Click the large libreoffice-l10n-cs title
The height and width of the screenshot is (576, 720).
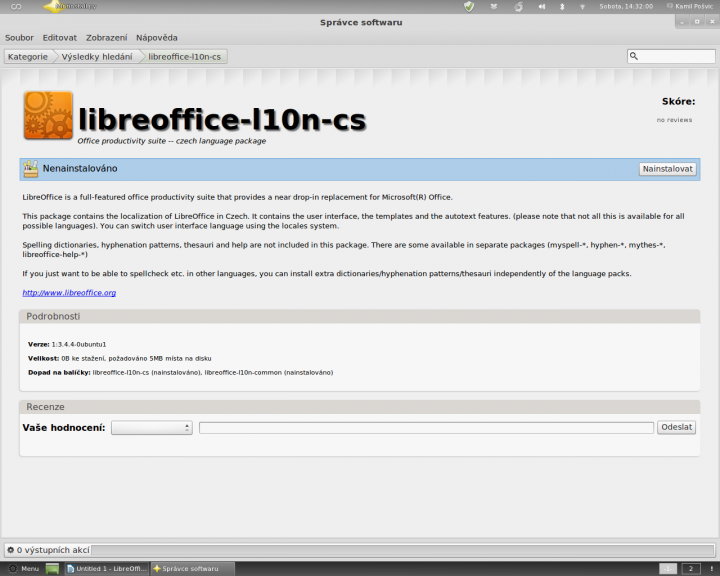coord(222,119)
